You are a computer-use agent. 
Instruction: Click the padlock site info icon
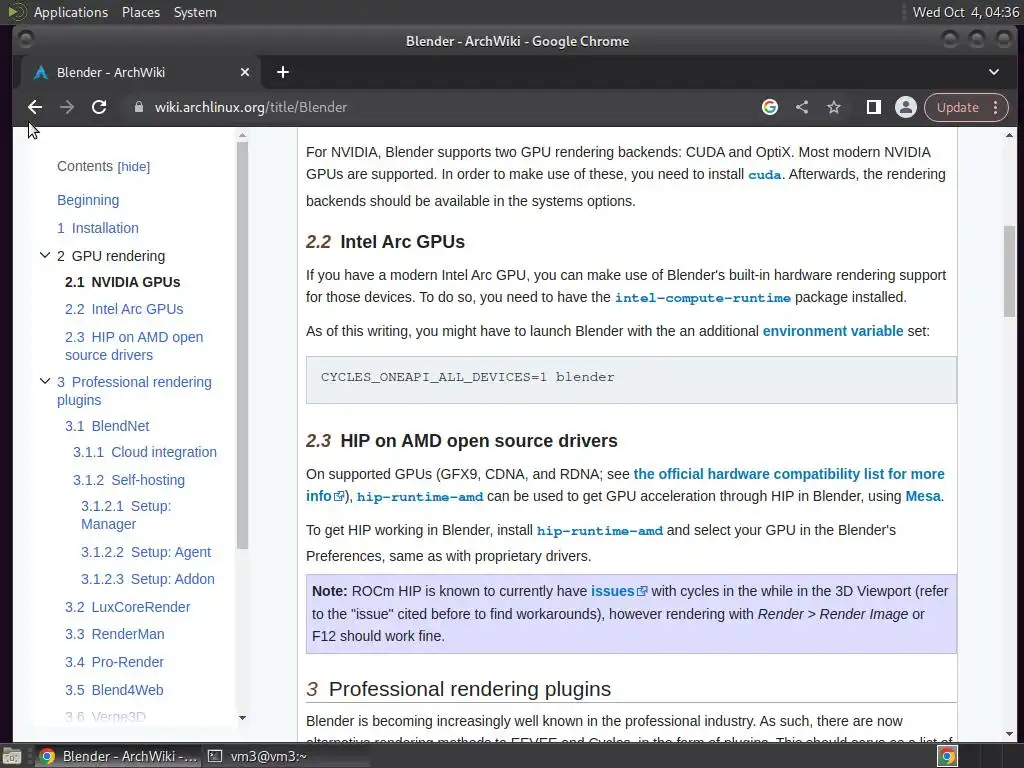click(138, 107)
